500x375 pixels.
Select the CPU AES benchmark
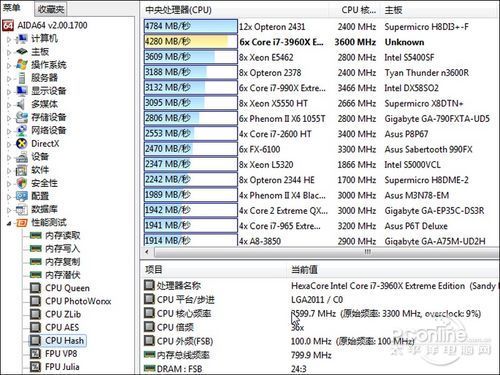pos(62,327)
